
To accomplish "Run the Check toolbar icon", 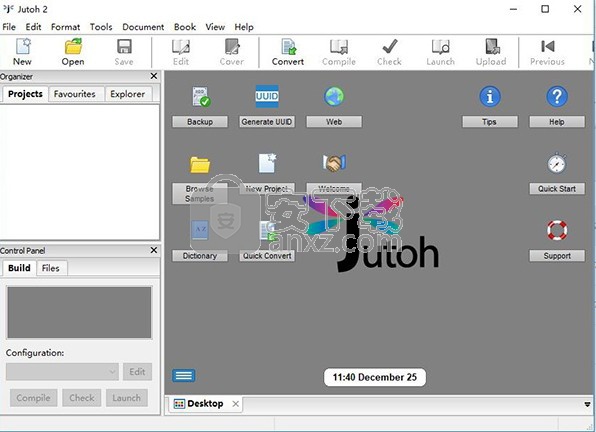I will point(390,47).
